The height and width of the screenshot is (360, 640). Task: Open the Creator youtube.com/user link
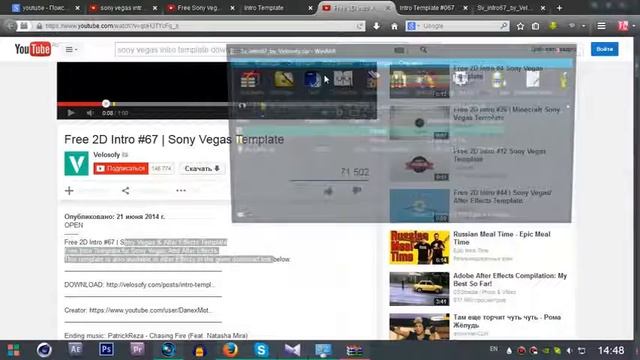(150, 310)
